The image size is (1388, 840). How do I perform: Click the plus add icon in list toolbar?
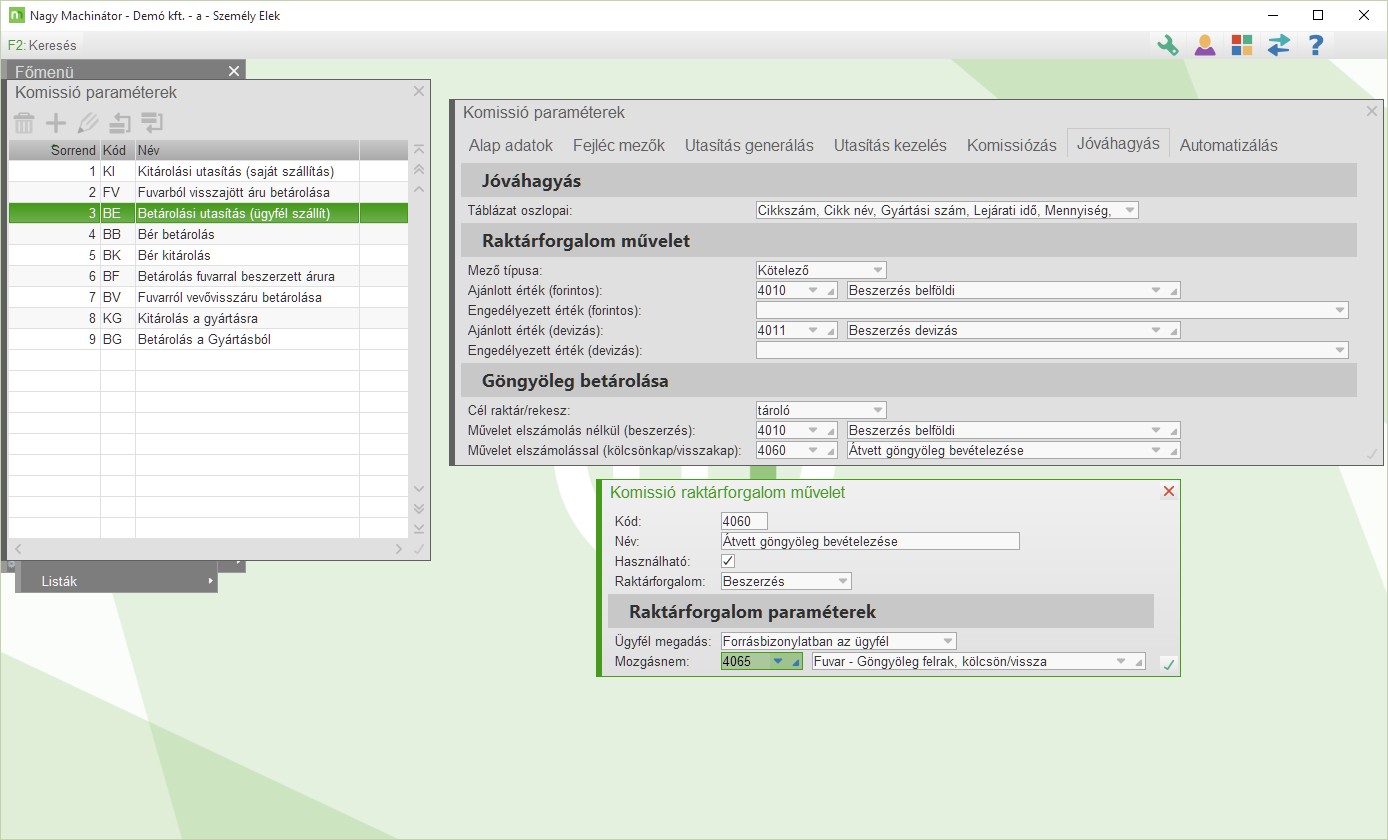point(56,123)
